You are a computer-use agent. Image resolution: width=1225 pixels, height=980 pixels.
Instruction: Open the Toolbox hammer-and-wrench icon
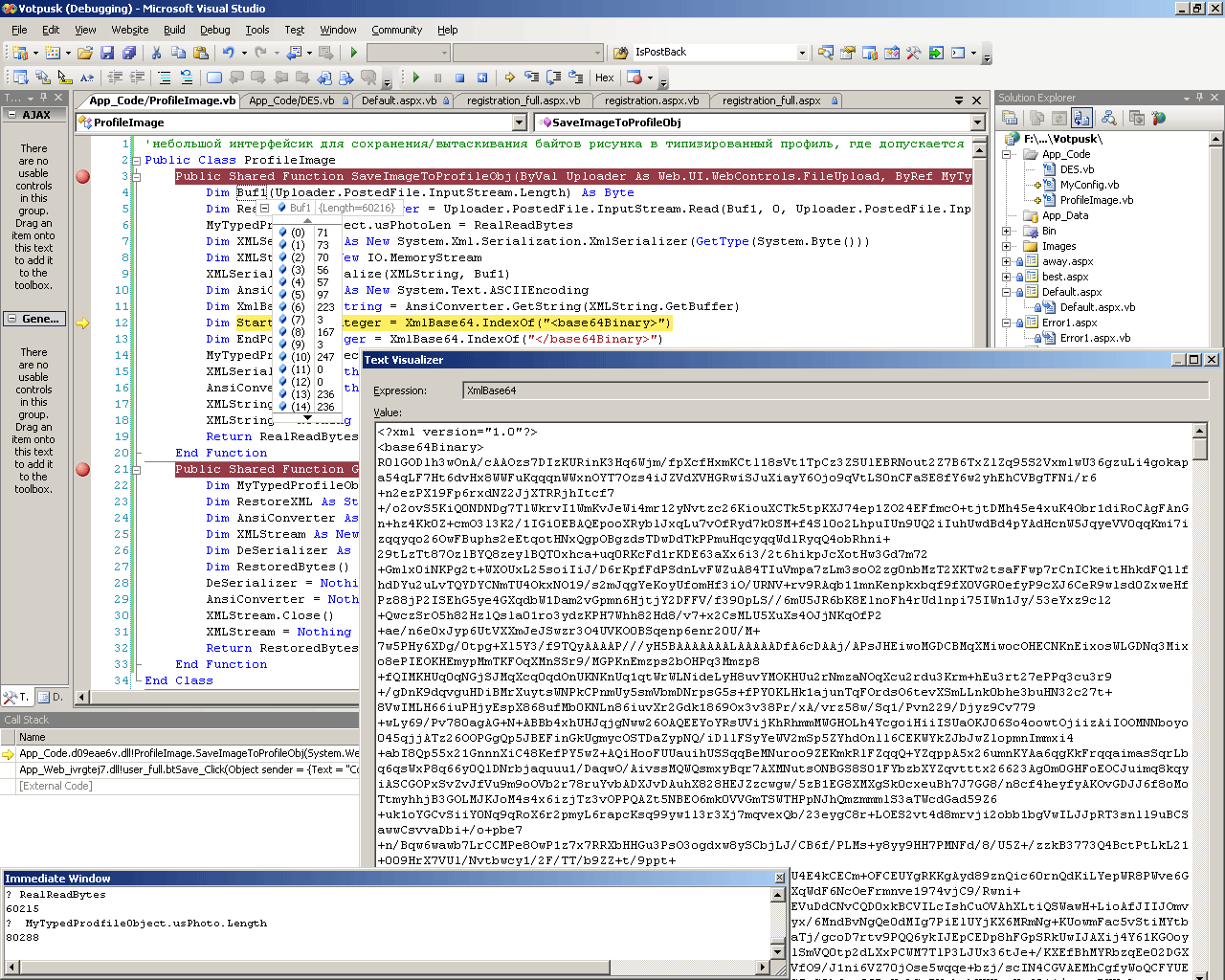click(913, 53)
